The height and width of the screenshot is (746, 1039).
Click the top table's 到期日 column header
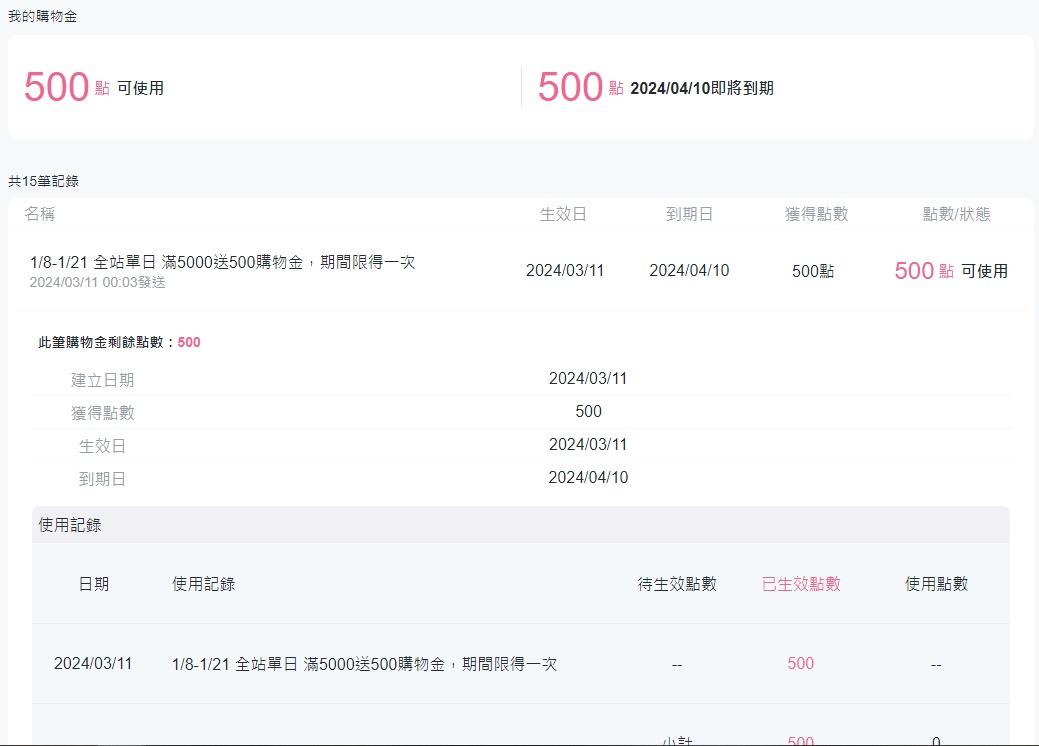[689, 214]
